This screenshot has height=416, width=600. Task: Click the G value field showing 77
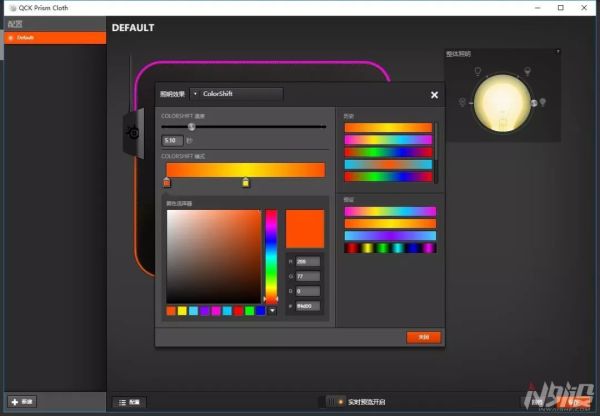pyautogui.click(x=308, y=276)
